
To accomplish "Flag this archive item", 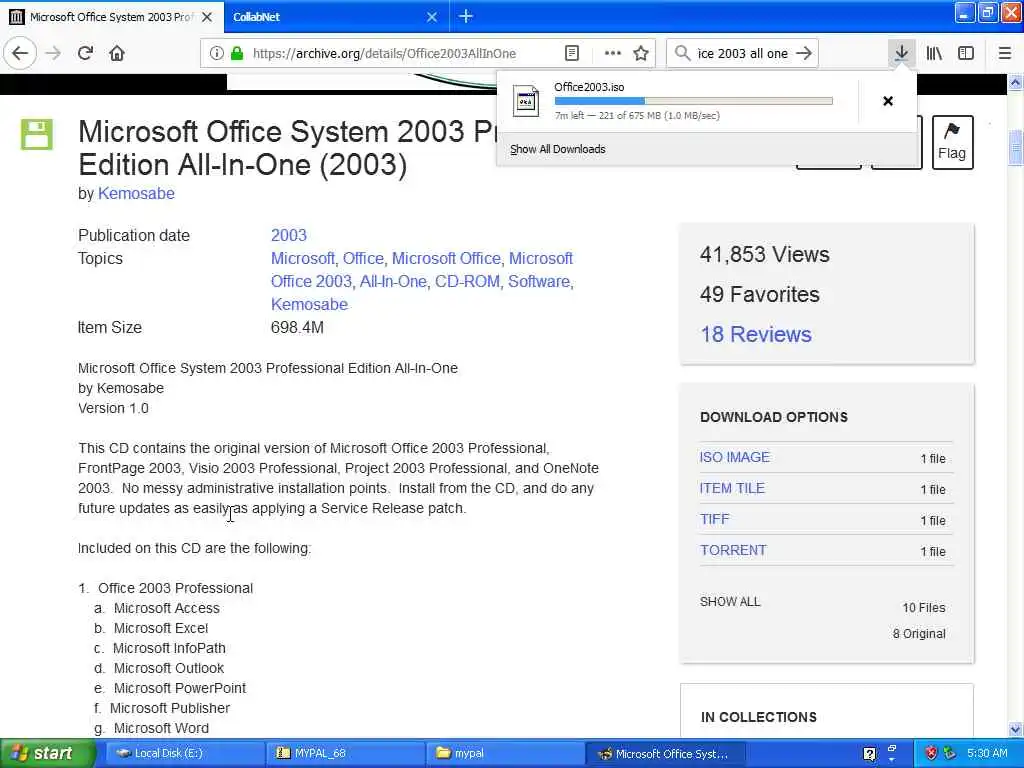I will 952,142.
